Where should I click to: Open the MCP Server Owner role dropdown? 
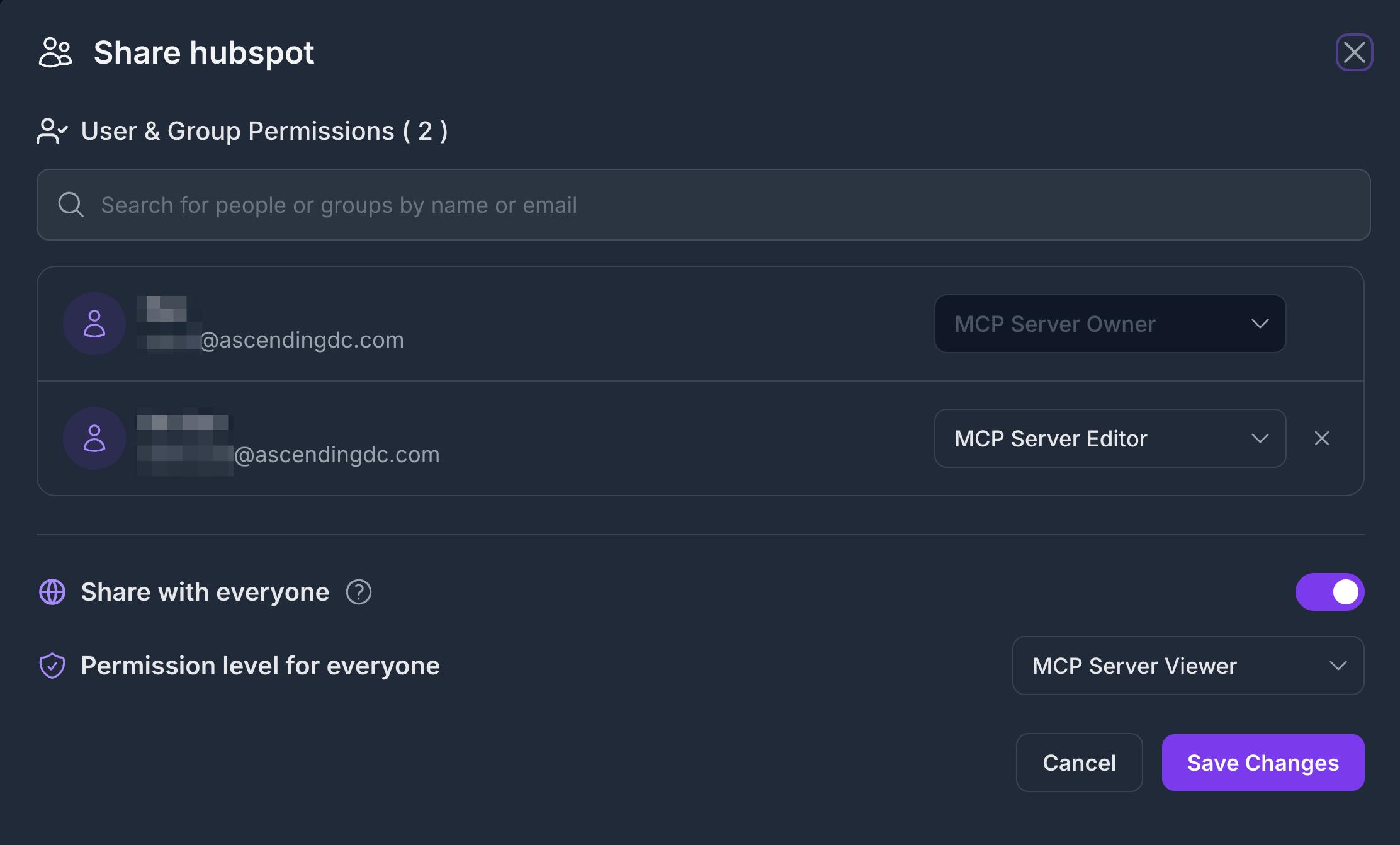coord(1110,324)
